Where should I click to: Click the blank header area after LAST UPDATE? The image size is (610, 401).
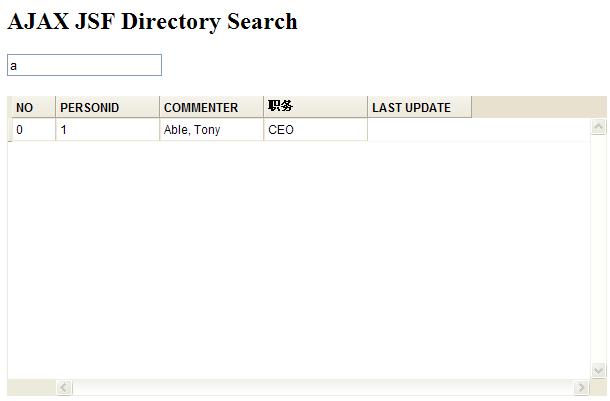538,107
